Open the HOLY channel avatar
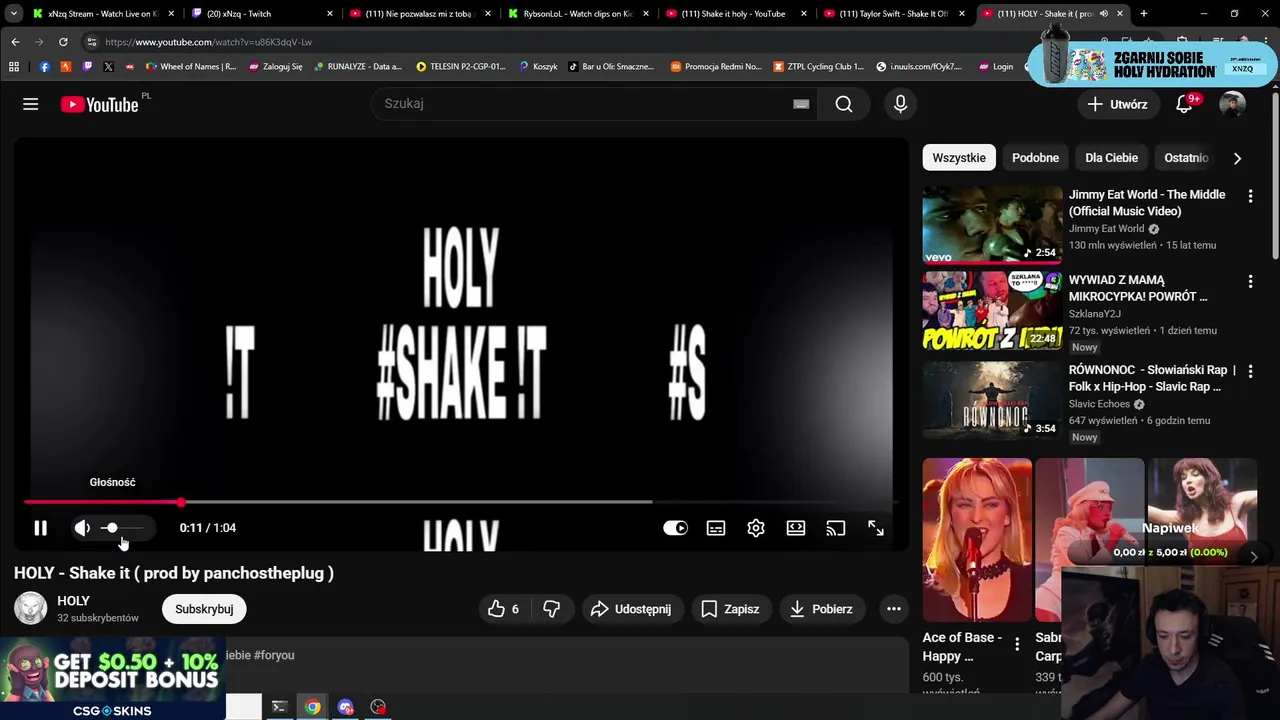Screen dimensions: 1280x720 pyautogui.click(x=30, y=609)
